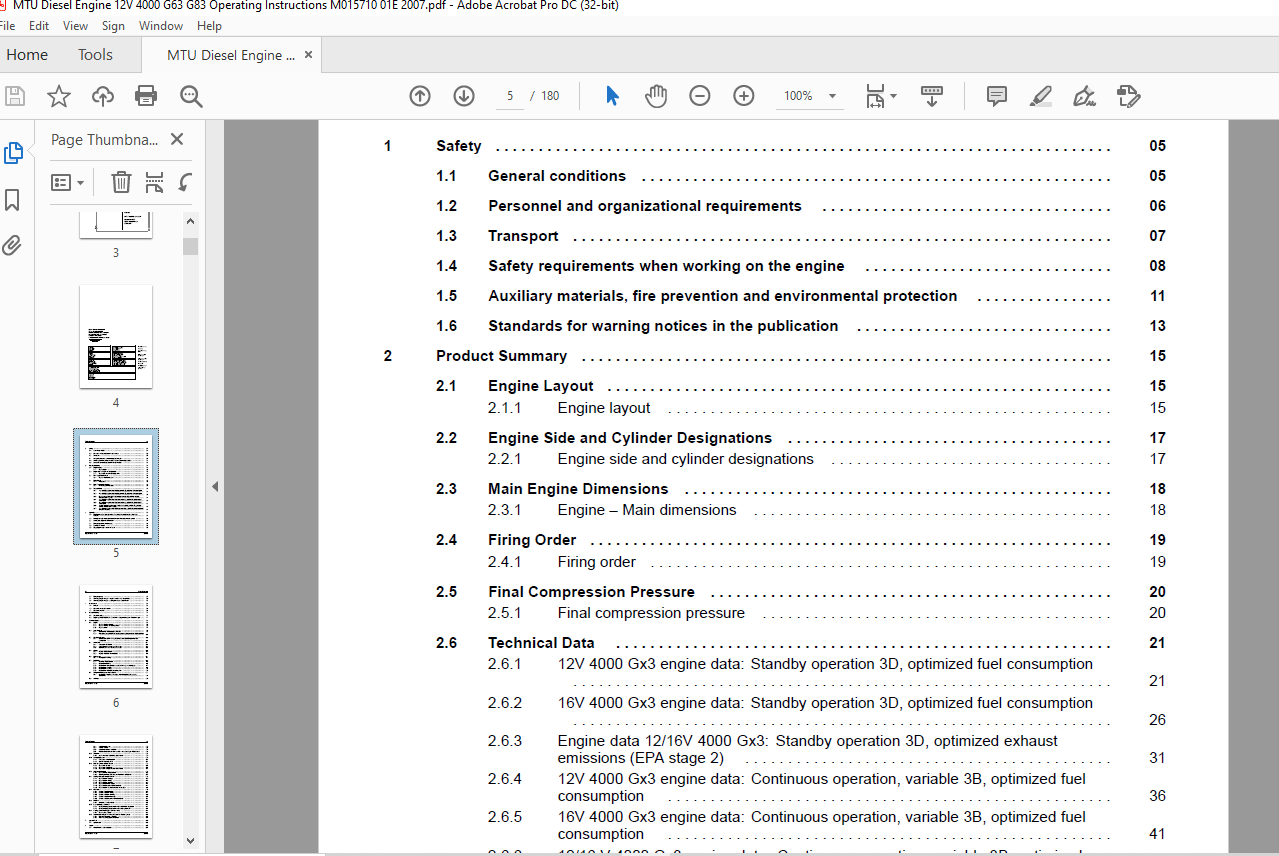Click the Save file icon

tap(15, 96)
